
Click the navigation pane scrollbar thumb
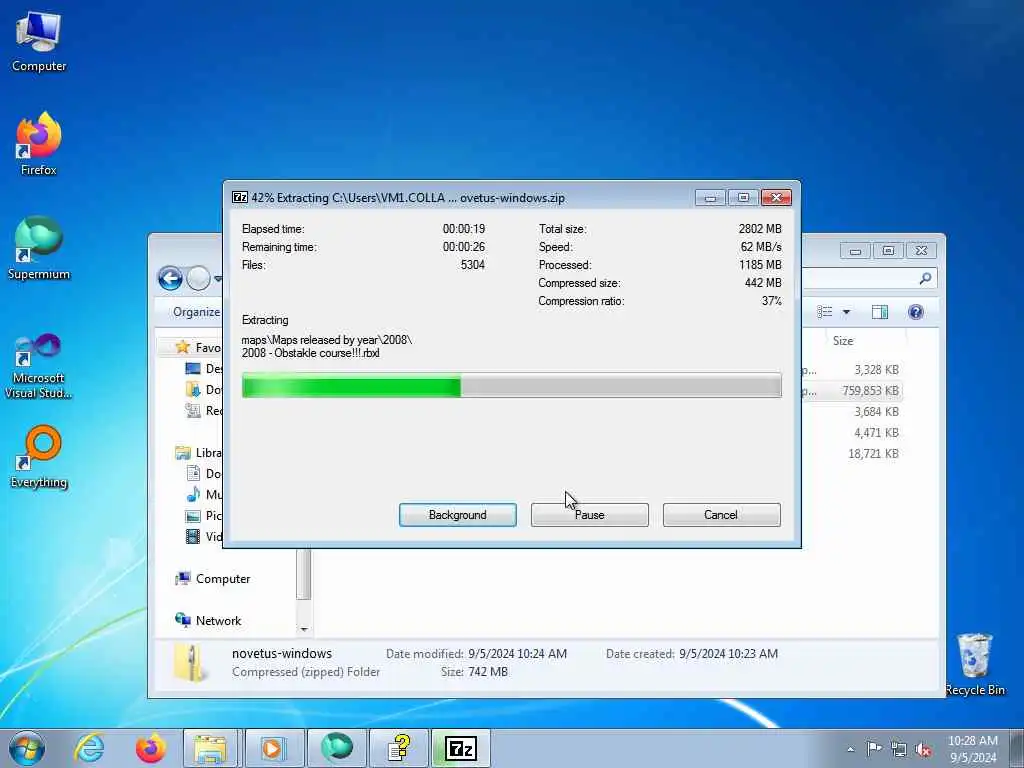(x=304, y=574)
